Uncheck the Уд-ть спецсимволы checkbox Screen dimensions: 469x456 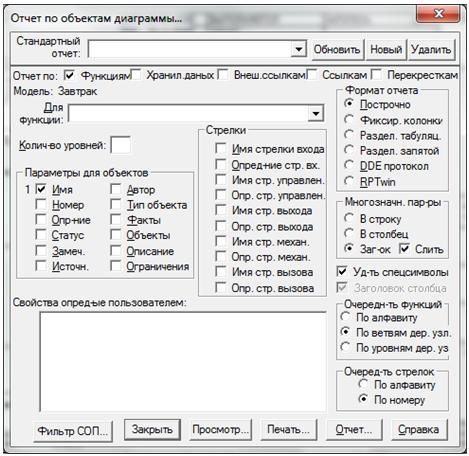click(342, 272)
